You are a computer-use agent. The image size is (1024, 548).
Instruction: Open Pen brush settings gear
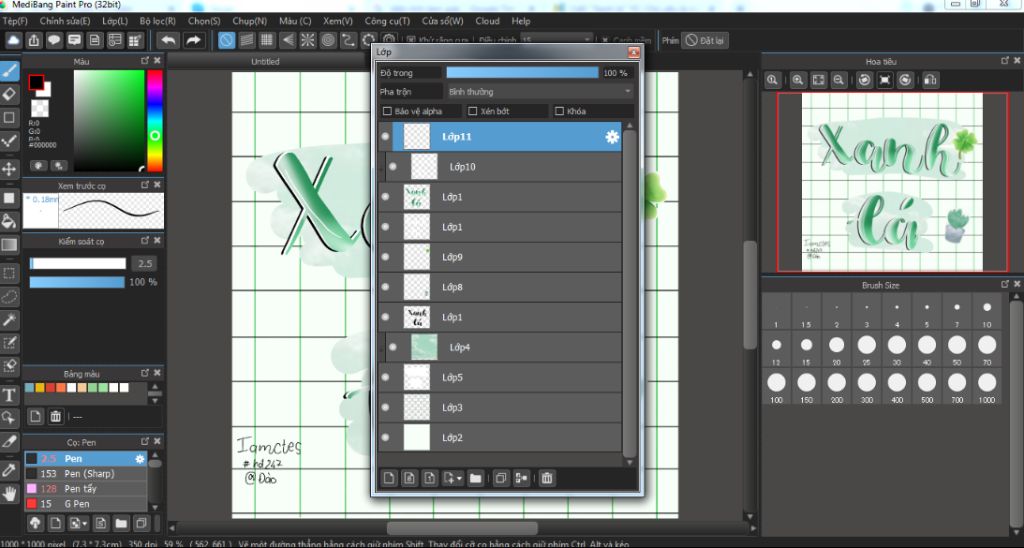pos(139,459)
